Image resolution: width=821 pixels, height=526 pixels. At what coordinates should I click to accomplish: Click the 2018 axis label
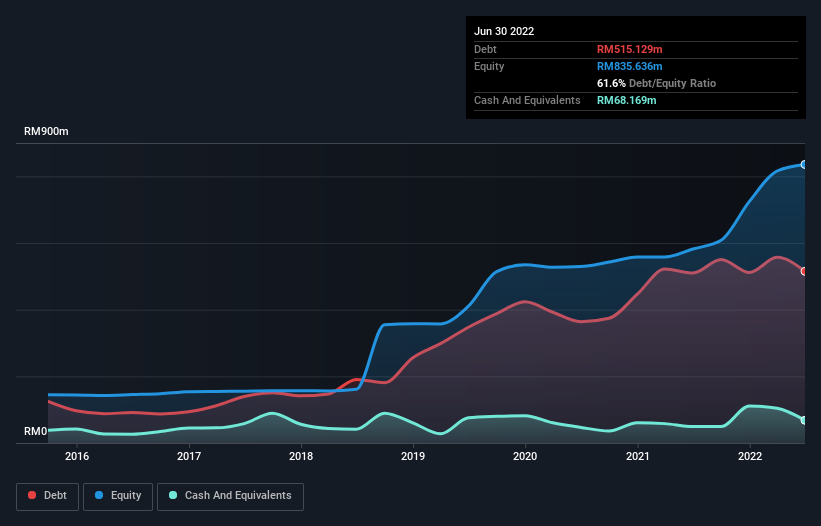(x=301, y=456)
